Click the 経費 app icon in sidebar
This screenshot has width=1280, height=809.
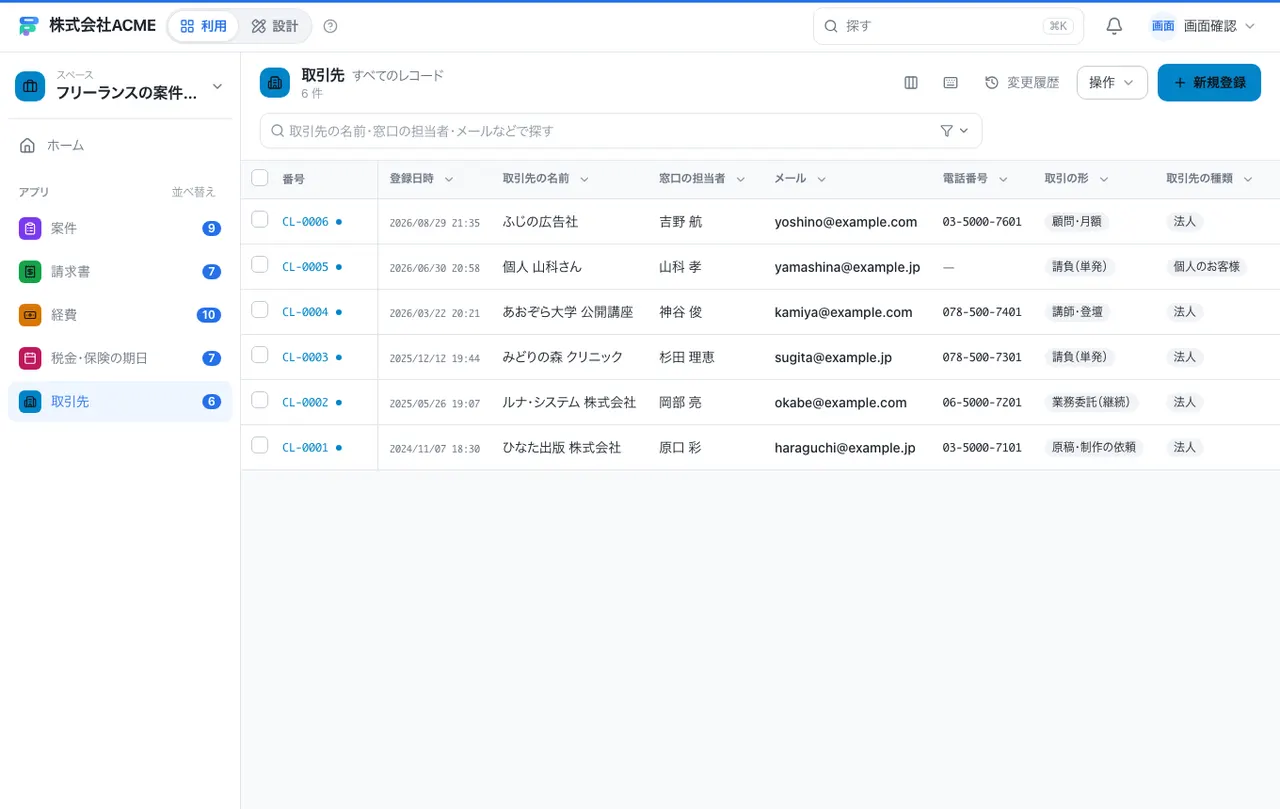click(30, 315)
